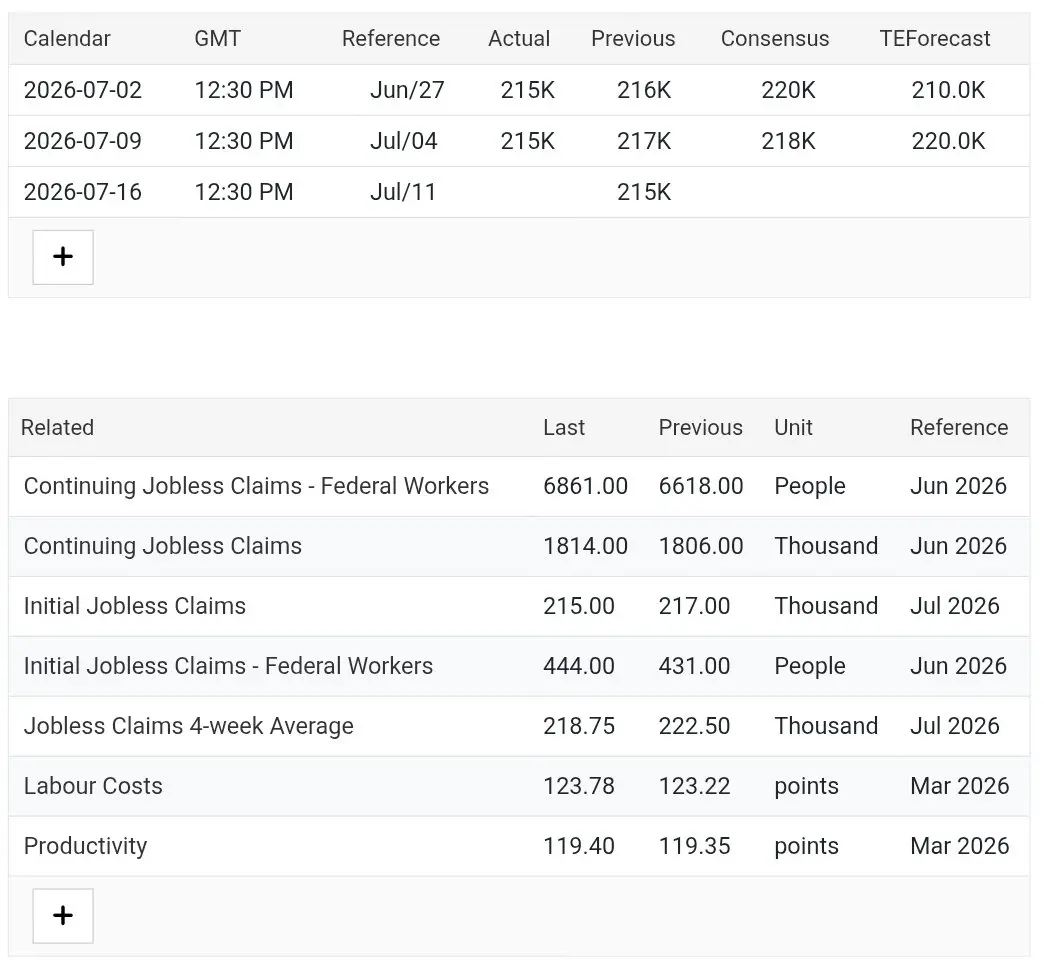1044x969 pixels.
Task: Click the Calendar column header
Action: (67, 39)
